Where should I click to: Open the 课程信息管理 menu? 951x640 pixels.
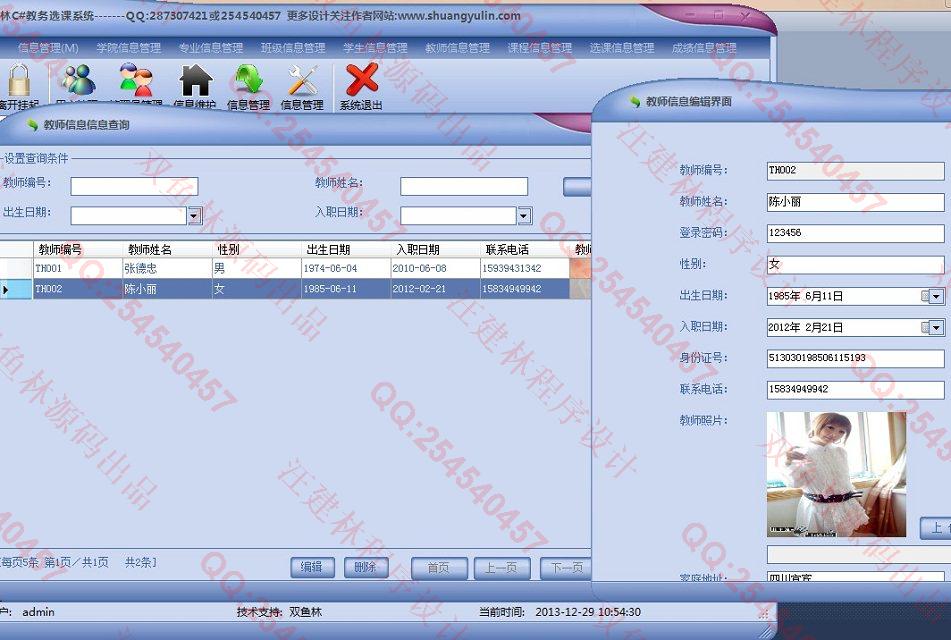(540, 47)
